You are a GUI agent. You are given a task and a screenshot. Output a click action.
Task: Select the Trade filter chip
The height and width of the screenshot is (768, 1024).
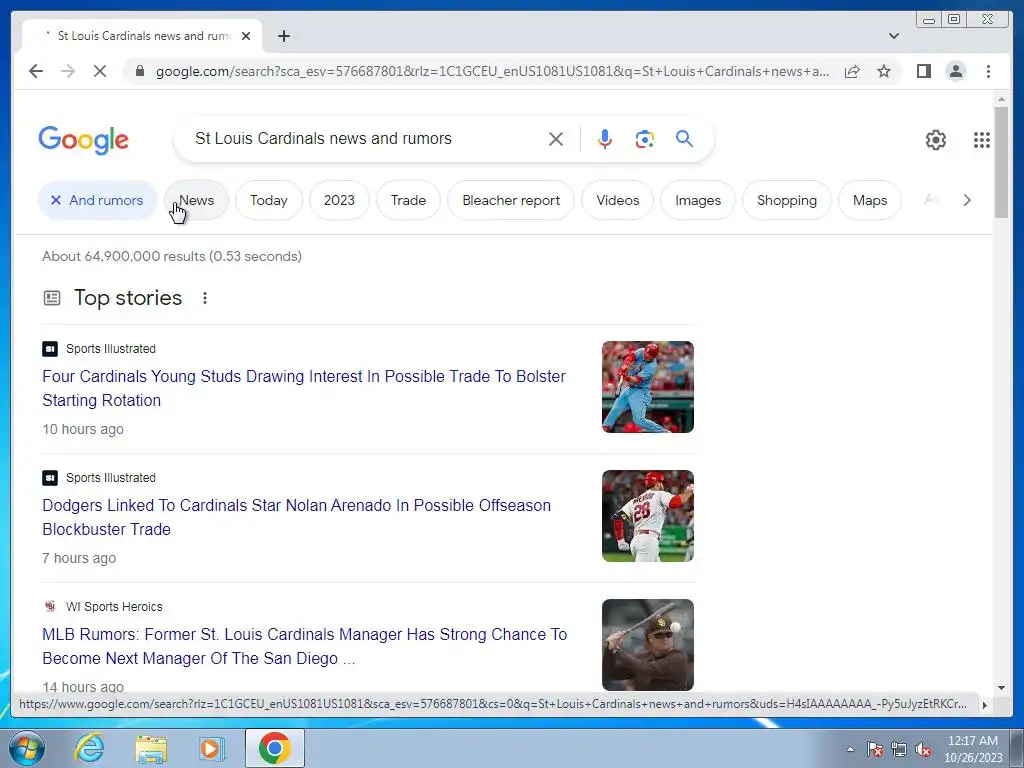coord(408,200)
